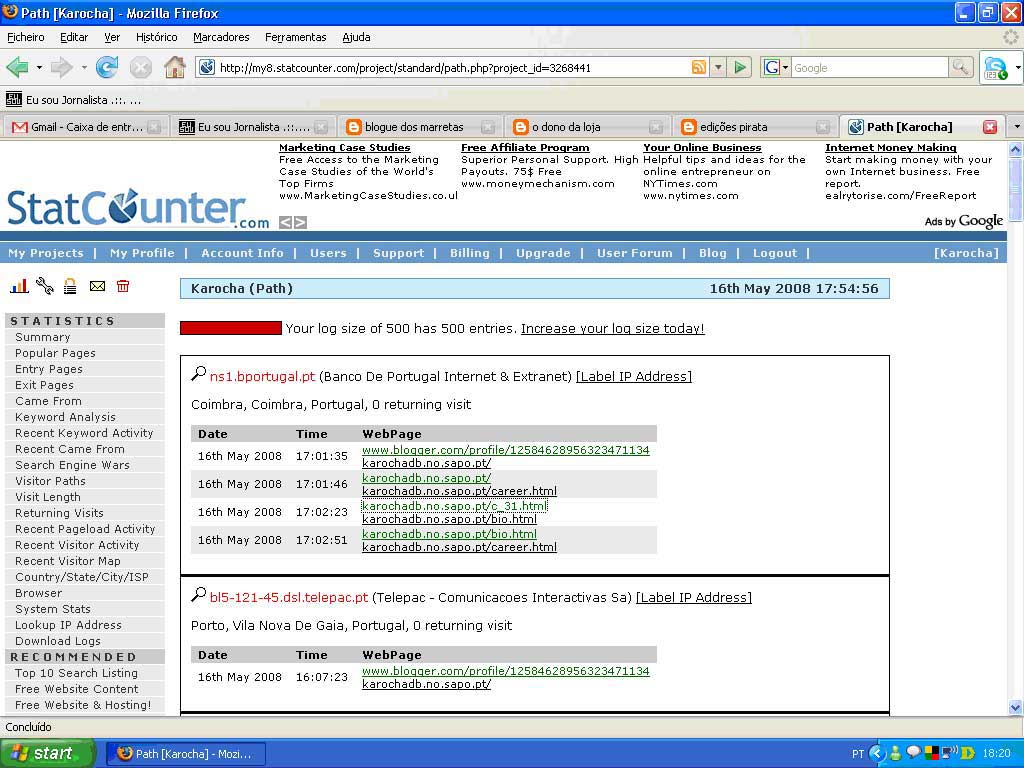Click the previous ad arrow beside the logo
This screenshot has height=768, width=1024.
(x=285, y=223)
